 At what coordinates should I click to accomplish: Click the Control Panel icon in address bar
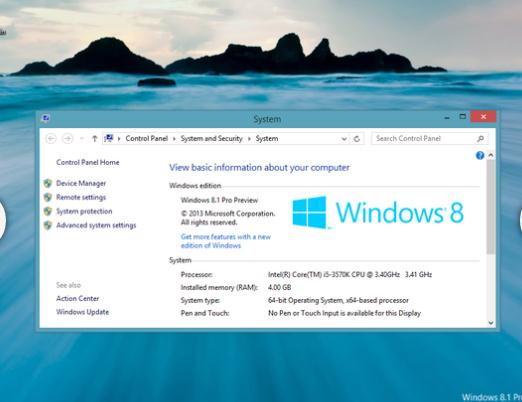coord(109,138)
